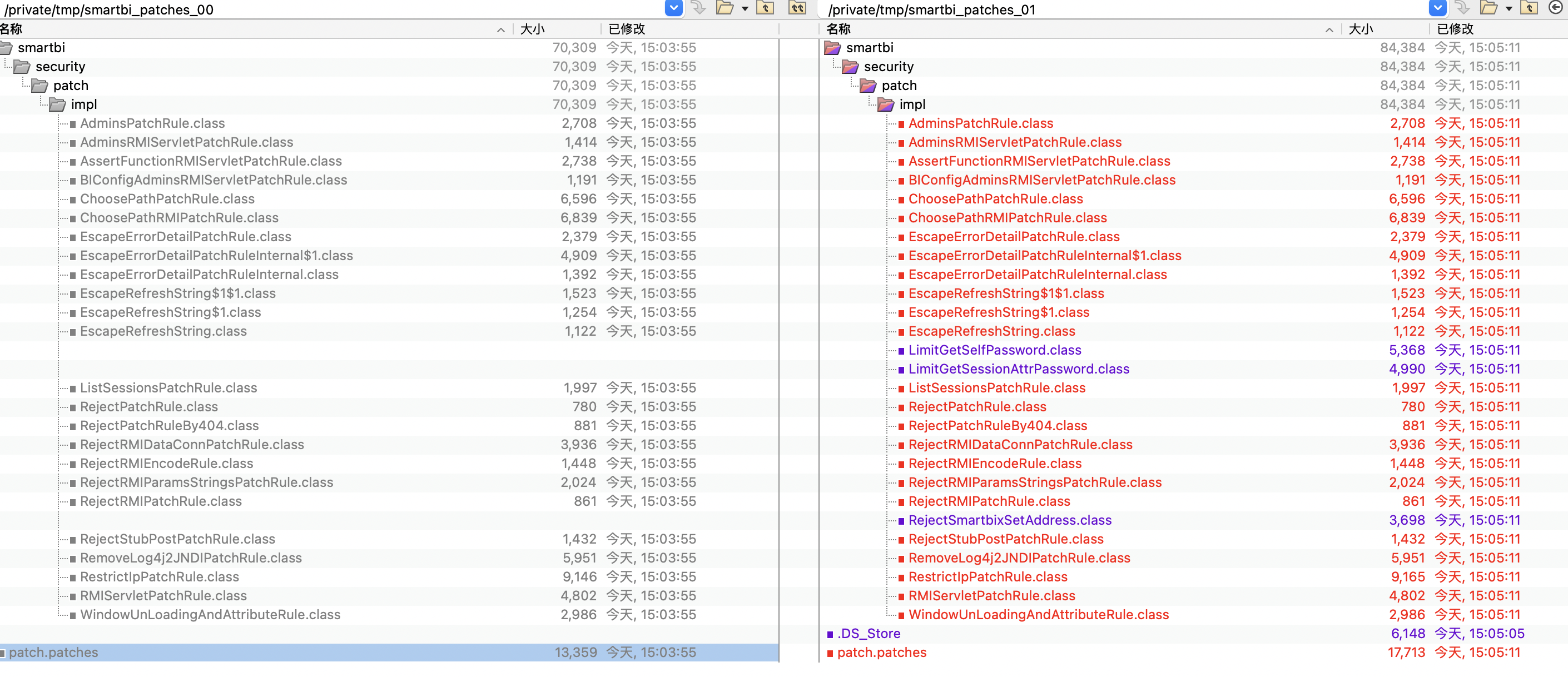Select RejectSmartbixSetAddress.class in right pane
The height and width of the screenshot is (677, 1568).
(x=1010, y=520)
